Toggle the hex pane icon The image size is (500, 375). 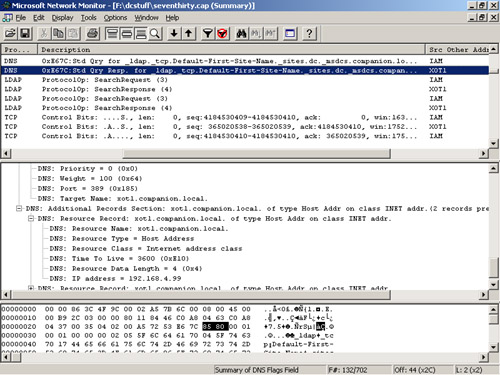click(141, 33)
